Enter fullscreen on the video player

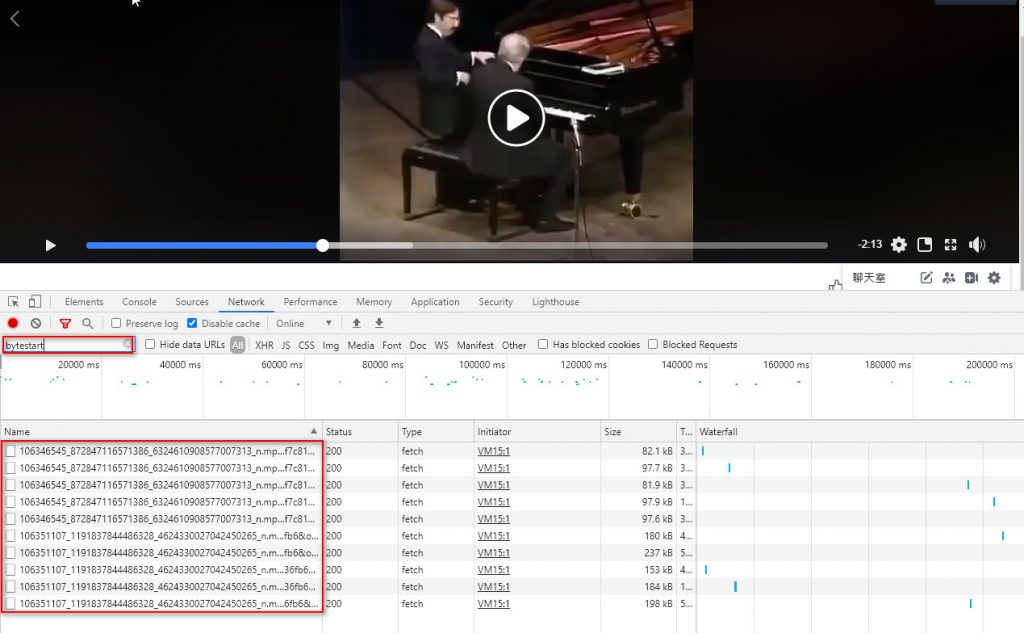pos(951,245)
